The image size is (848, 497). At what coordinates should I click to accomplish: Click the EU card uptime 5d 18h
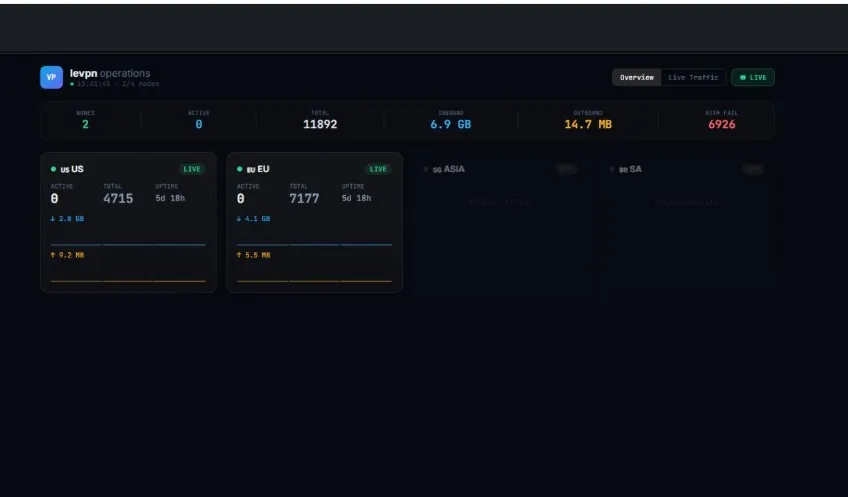click(356, 198)
